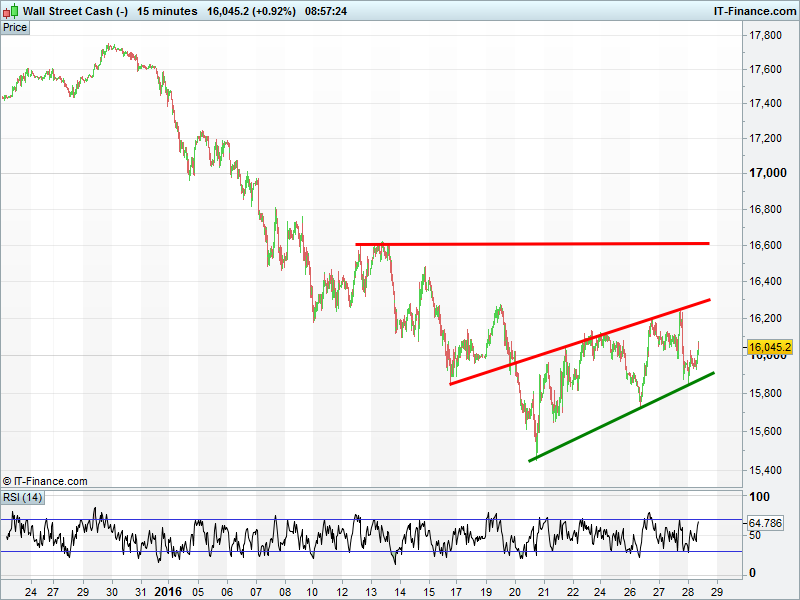Click the candlestick chart icon in title bar

10,11
